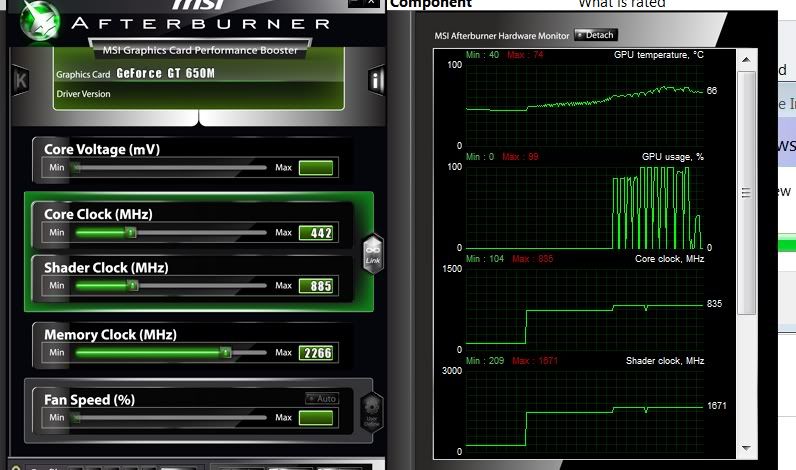
Task: Click the Core clock monitor graph
Action: tap(585, 309)
